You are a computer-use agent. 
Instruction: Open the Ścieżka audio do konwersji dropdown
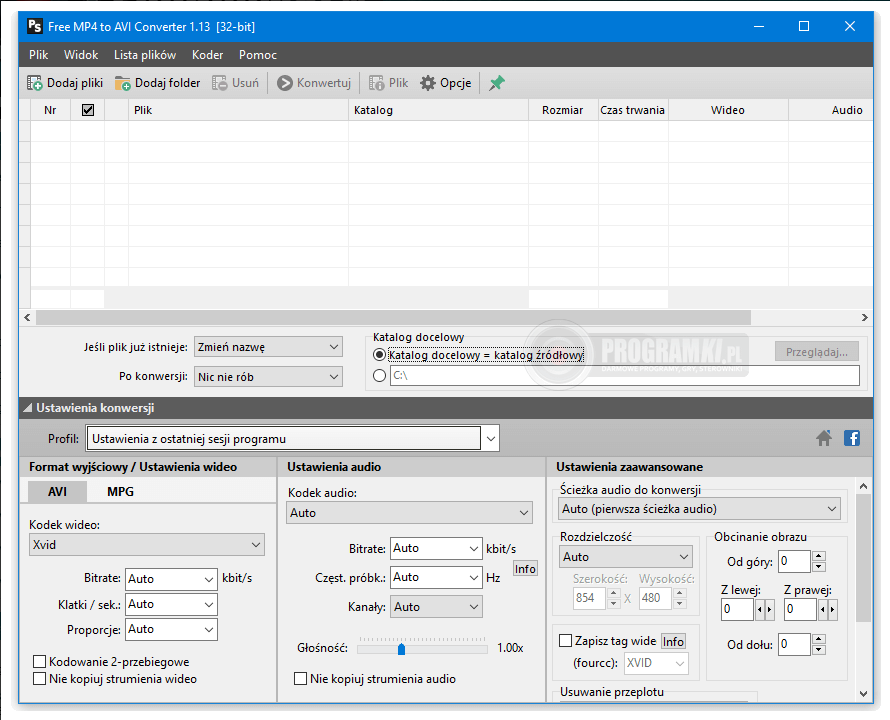tap(699, 509)
